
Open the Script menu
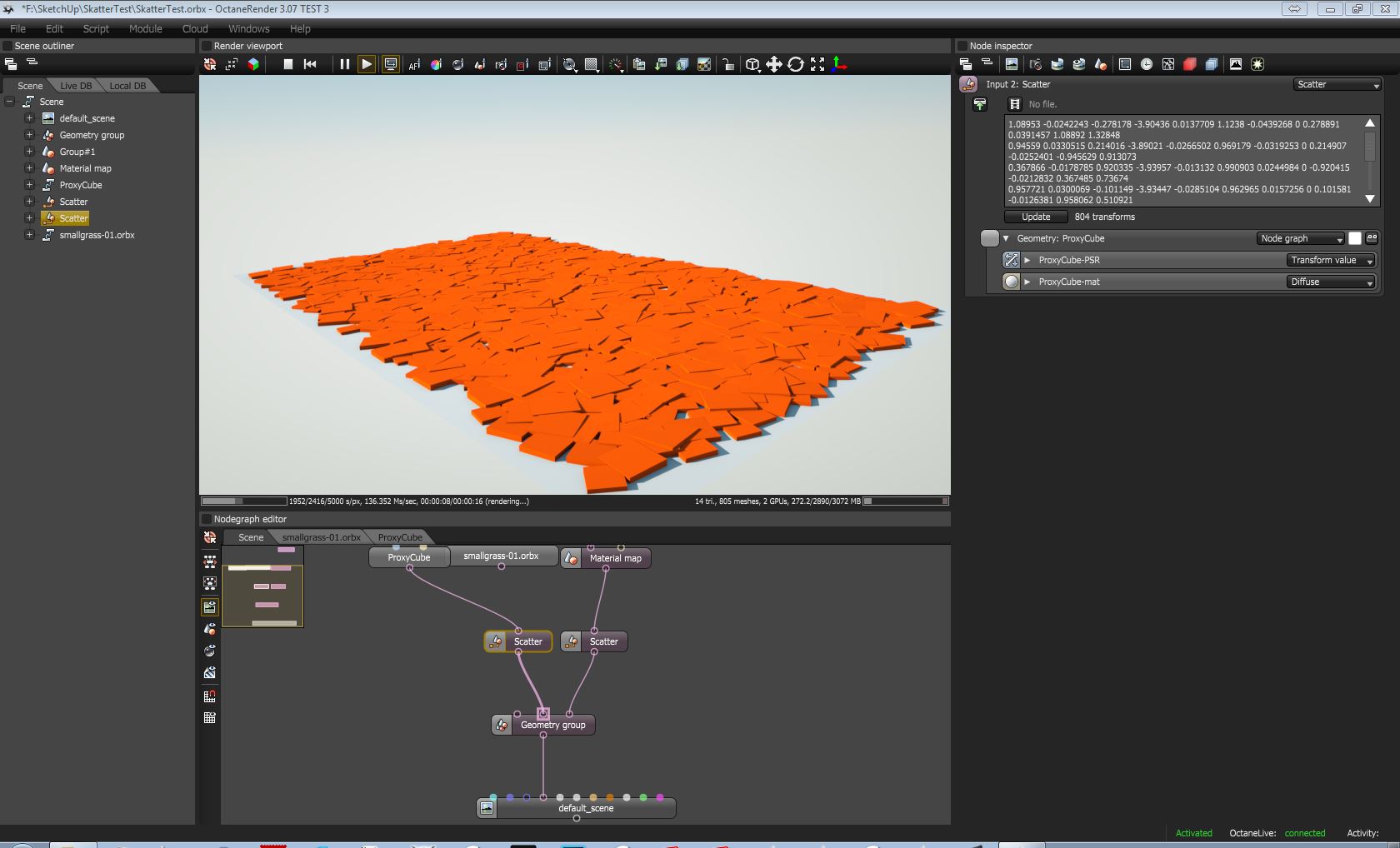(96, 28)
